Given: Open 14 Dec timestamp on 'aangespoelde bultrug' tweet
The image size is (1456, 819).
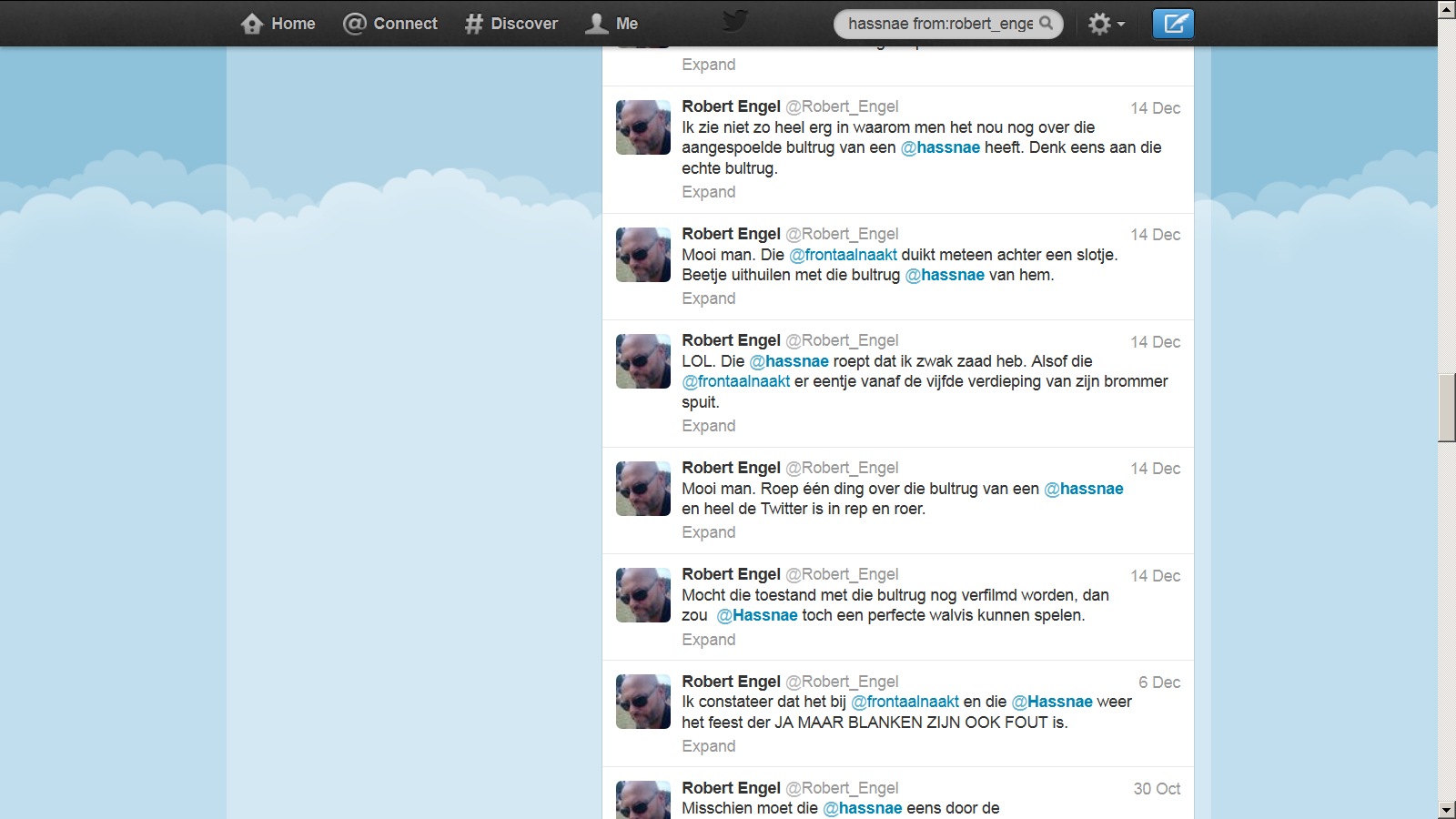Looking at the screenshot, I should (1156, 108).
